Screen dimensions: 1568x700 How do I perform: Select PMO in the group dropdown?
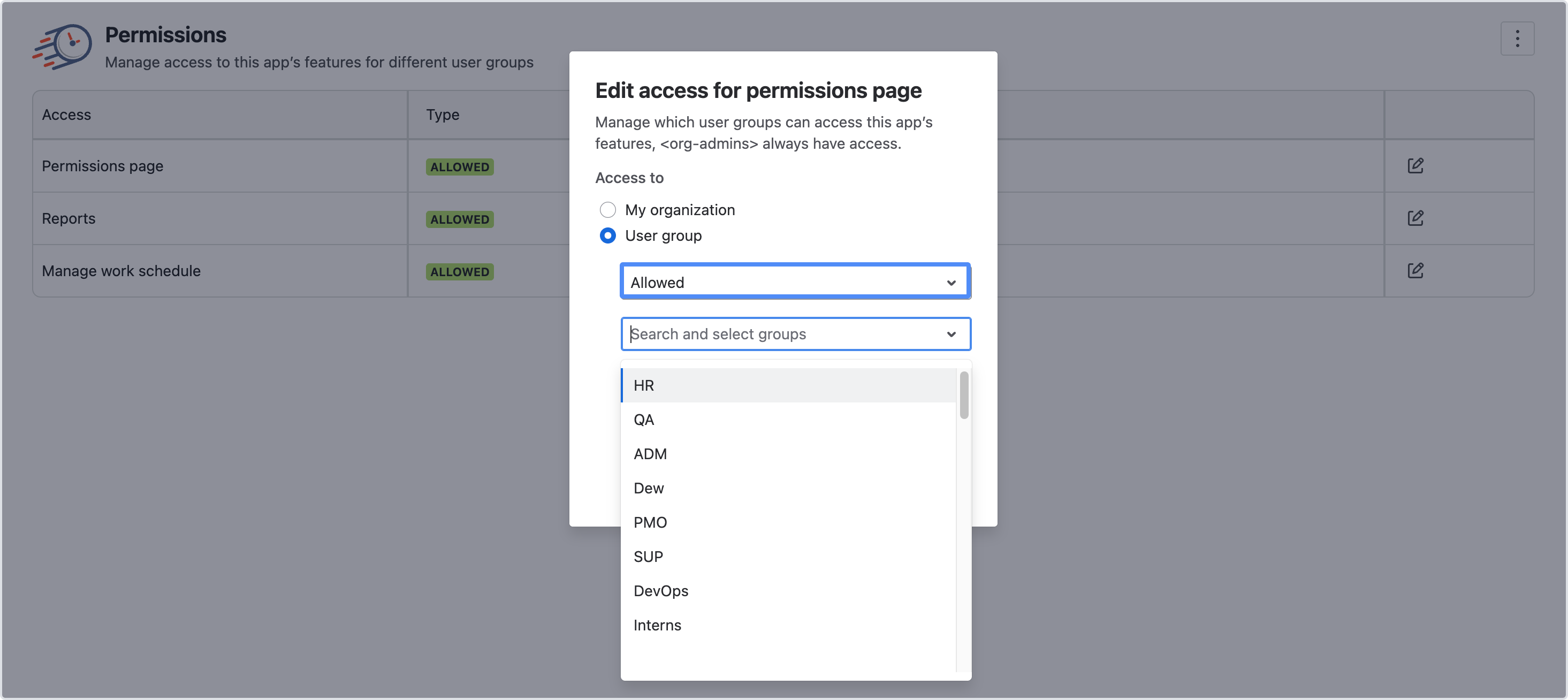point(650,522)
